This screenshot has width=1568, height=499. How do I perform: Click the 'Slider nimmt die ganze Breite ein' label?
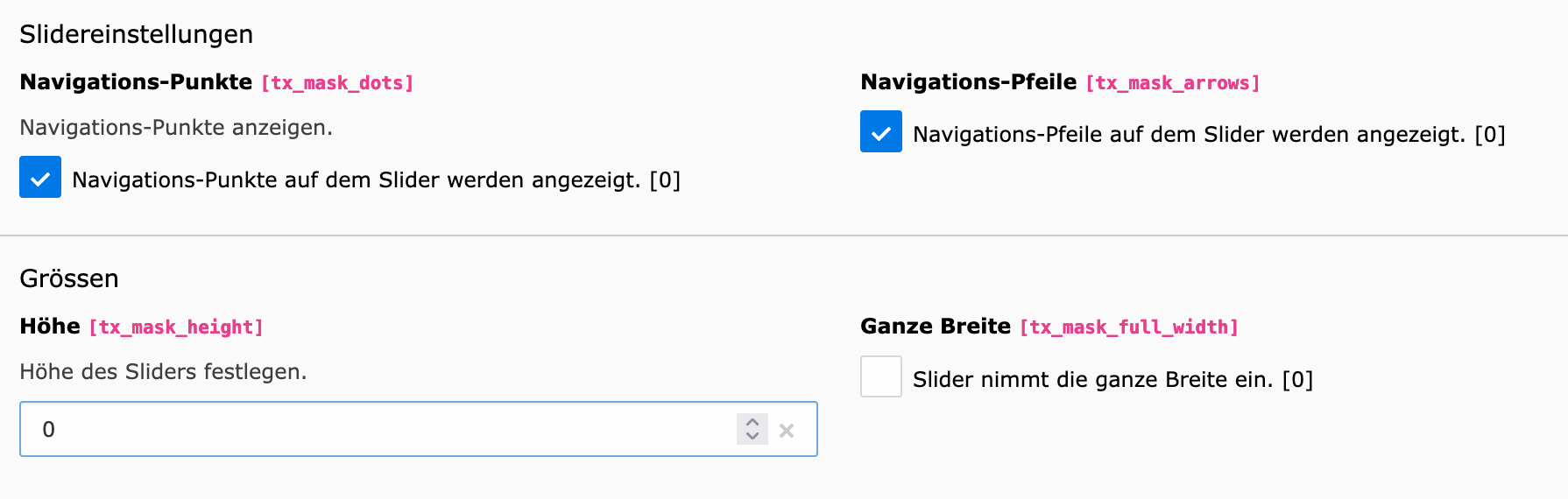pos(1112,380)
